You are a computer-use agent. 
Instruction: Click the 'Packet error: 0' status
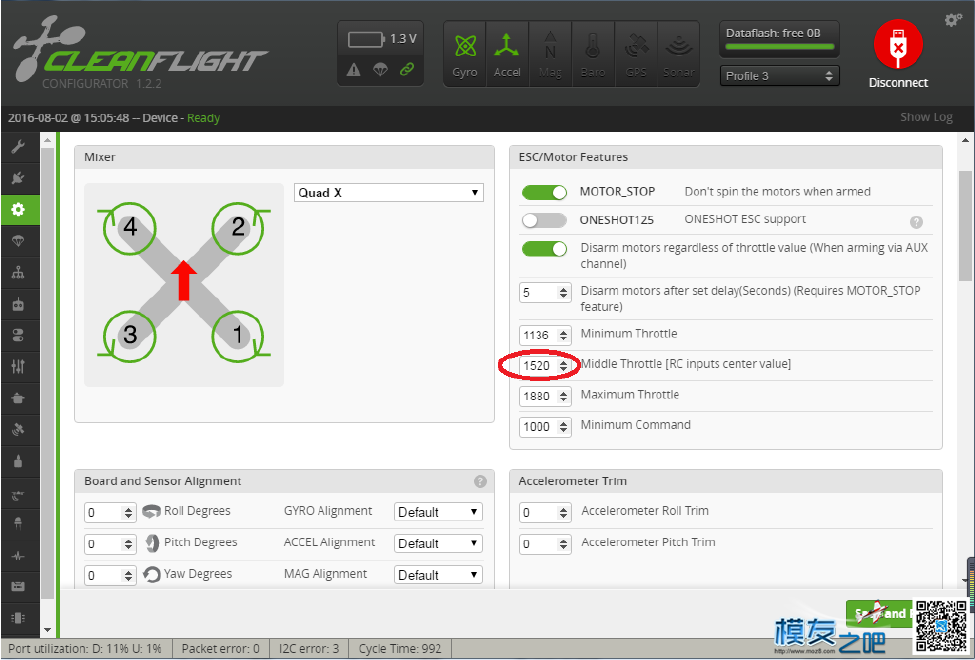pyautogui.click(x=221, y=649)
